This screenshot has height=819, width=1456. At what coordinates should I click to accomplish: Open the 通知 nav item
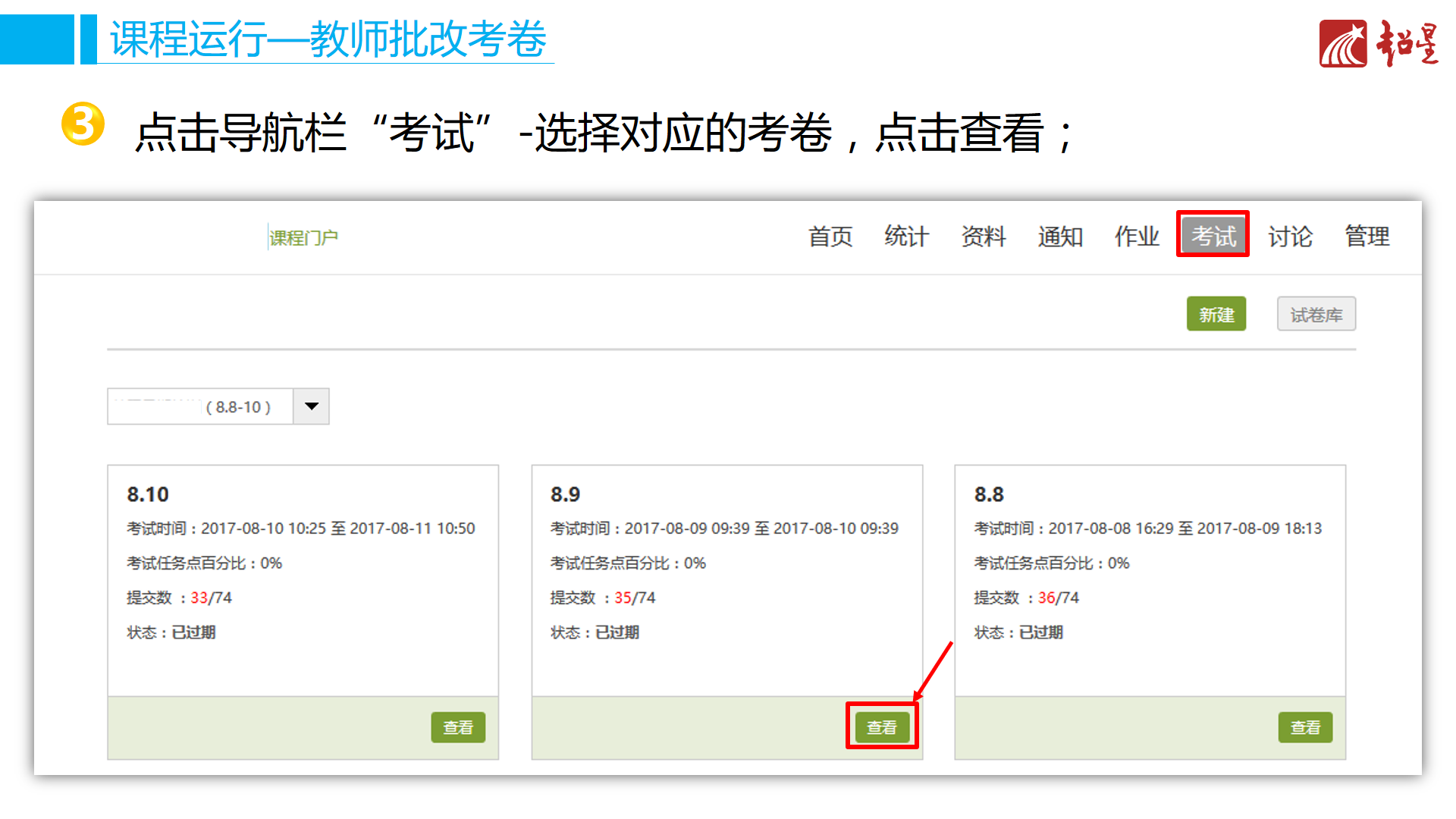1059,237
